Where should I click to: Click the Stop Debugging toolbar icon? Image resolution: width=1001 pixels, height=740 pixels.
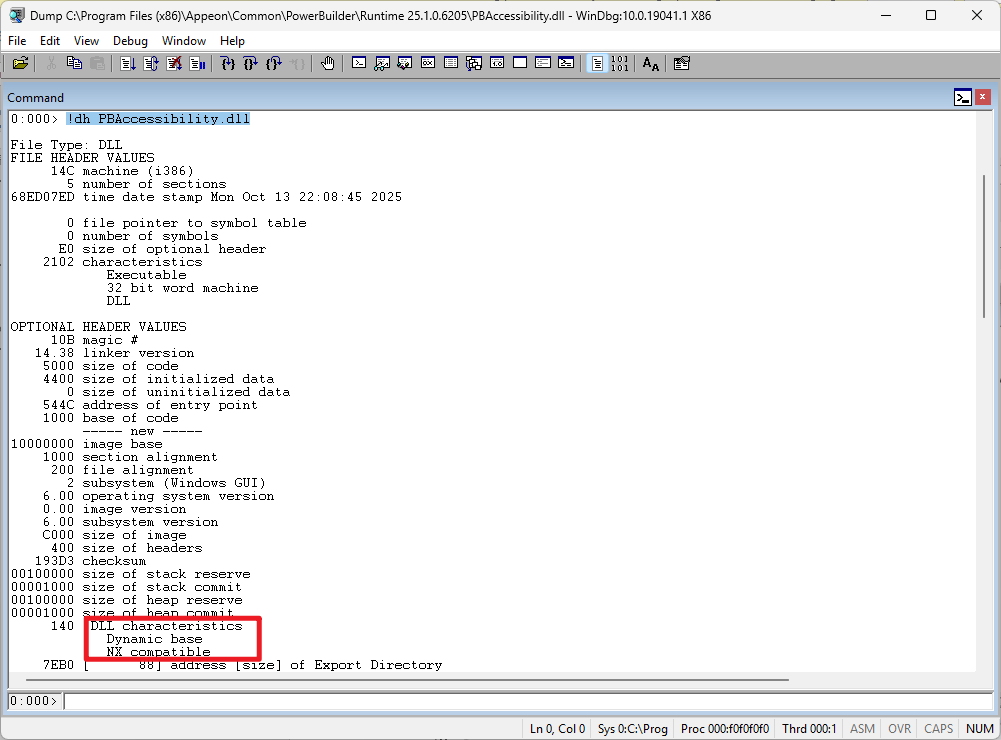[174, 63]
